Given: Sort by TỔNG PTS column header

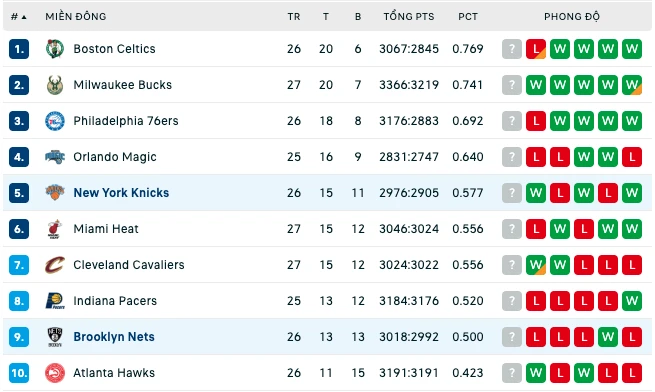Looking at the screenshot, I should point(409,17).
